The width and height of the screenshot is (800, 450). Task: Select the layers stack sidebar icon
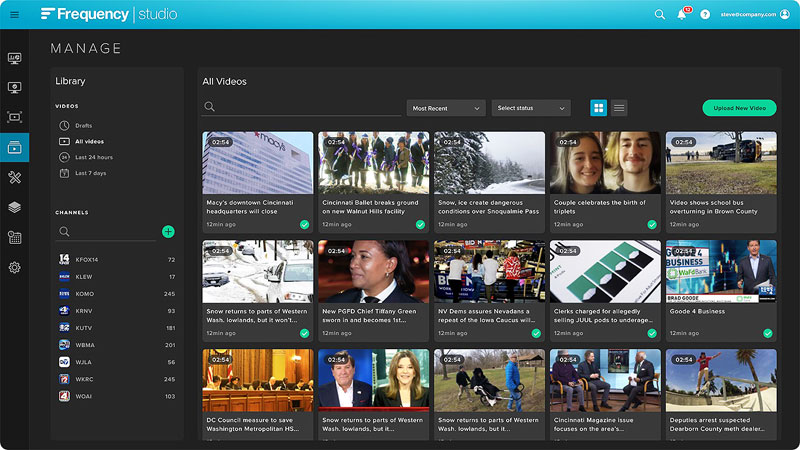pos(14,207)
